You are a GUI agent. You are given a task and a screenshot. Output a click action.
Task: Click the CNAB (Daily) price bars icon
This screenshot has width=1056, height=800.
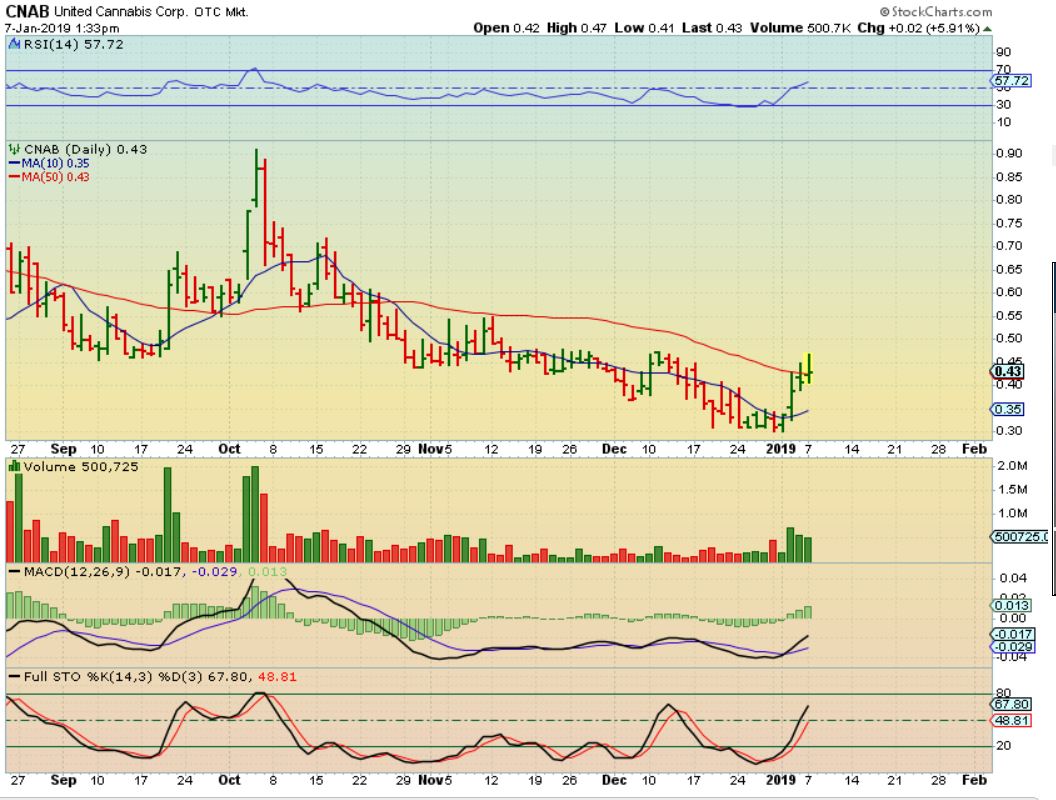tap(14, 149)
